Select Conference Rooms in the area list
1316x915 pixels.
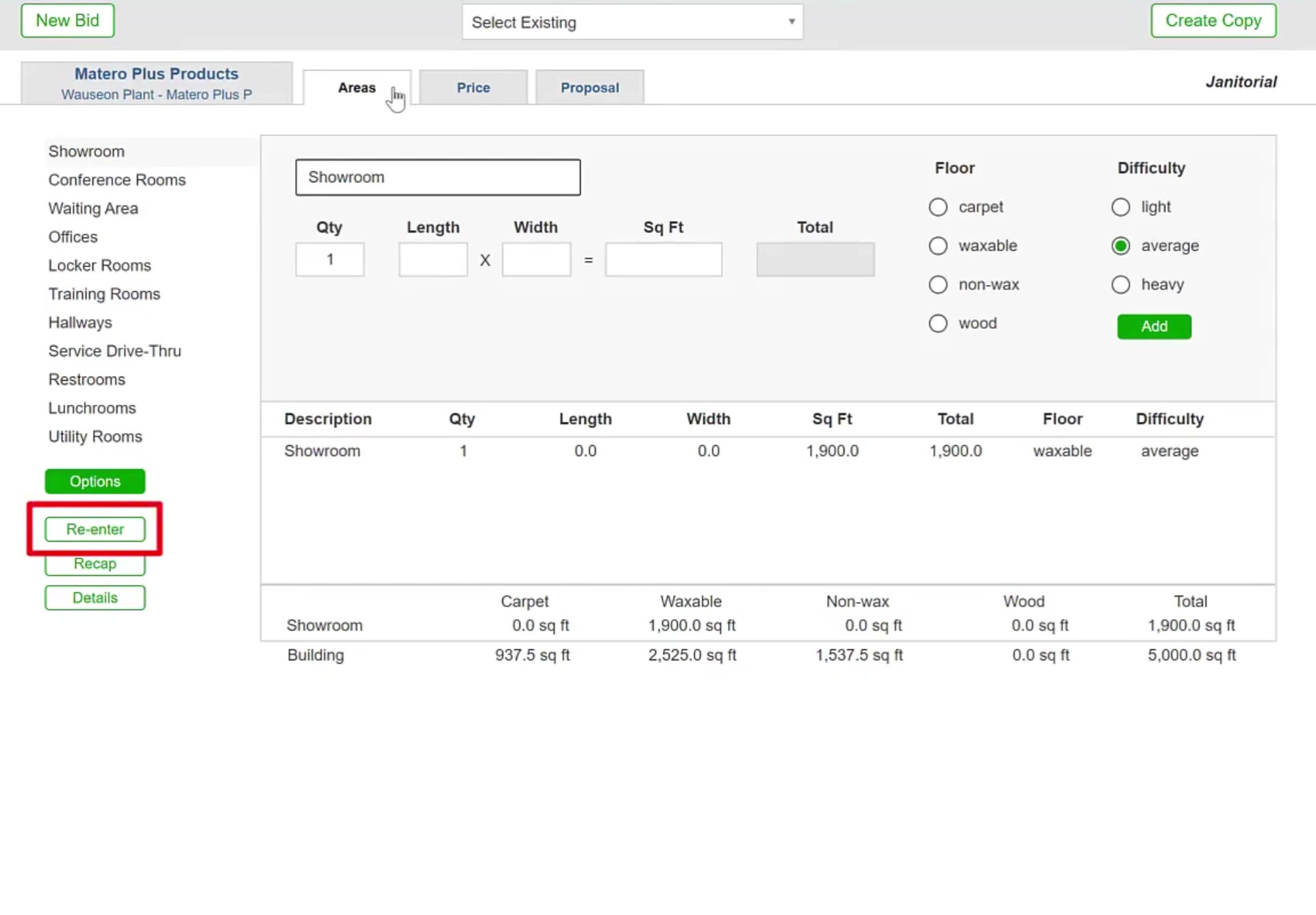pyautogui.click(x=117, y=180)
